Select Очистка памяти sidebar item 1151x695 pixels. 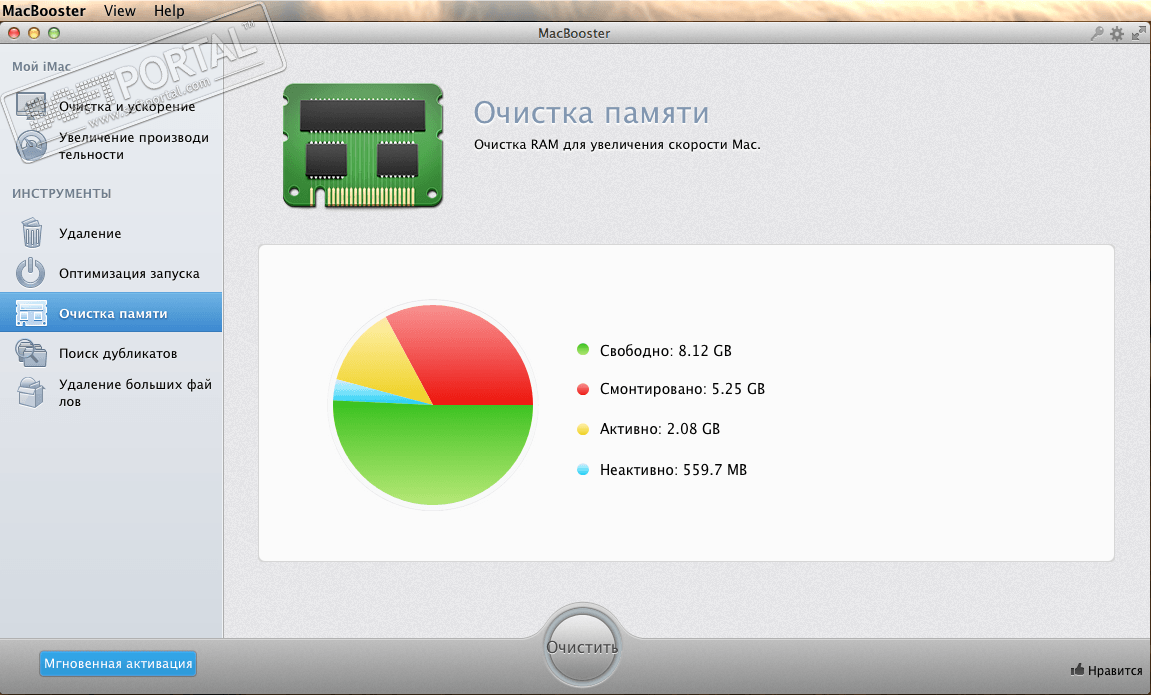pyautogui.click(x=111, y=313)
